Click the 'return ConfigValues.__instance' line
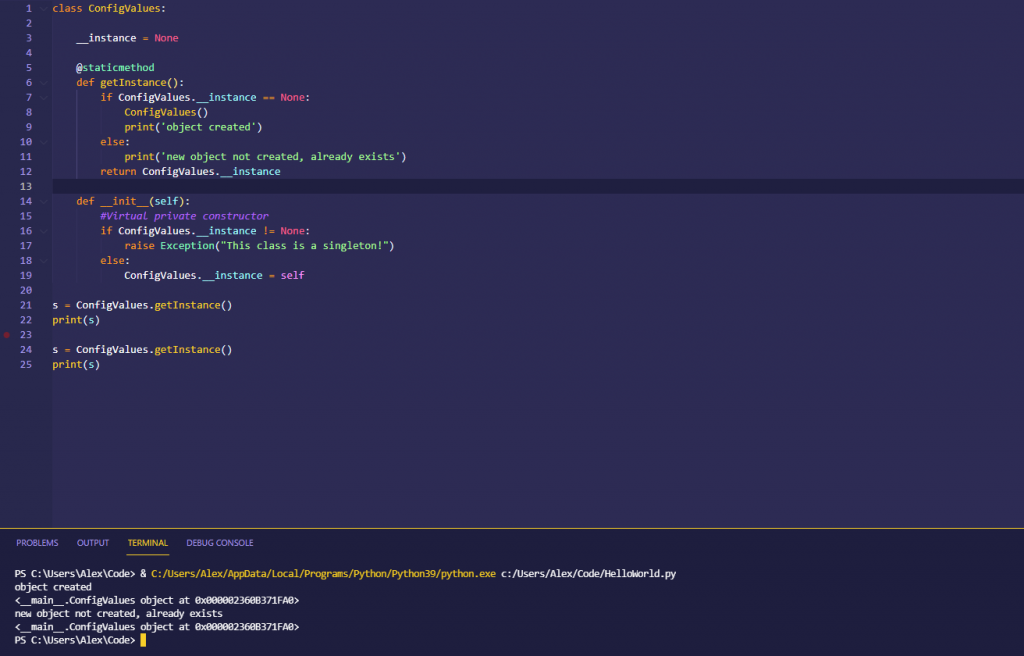The width and height of the screenshot is (1024, 656). click(190, 171)
